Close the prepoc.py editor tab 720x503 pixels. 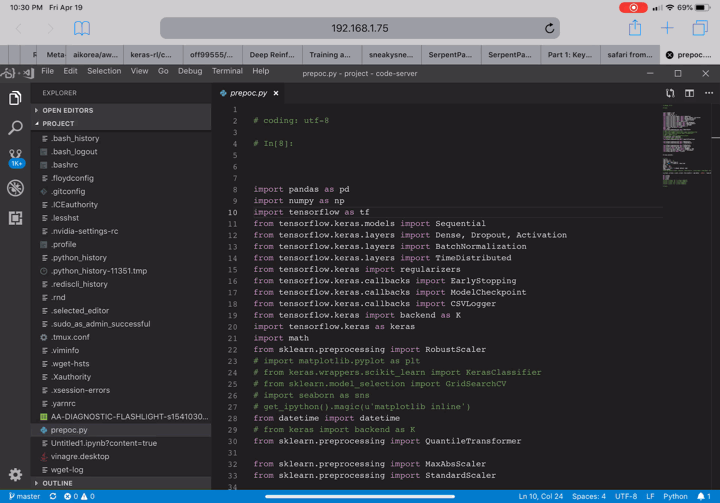pos(276,93)
